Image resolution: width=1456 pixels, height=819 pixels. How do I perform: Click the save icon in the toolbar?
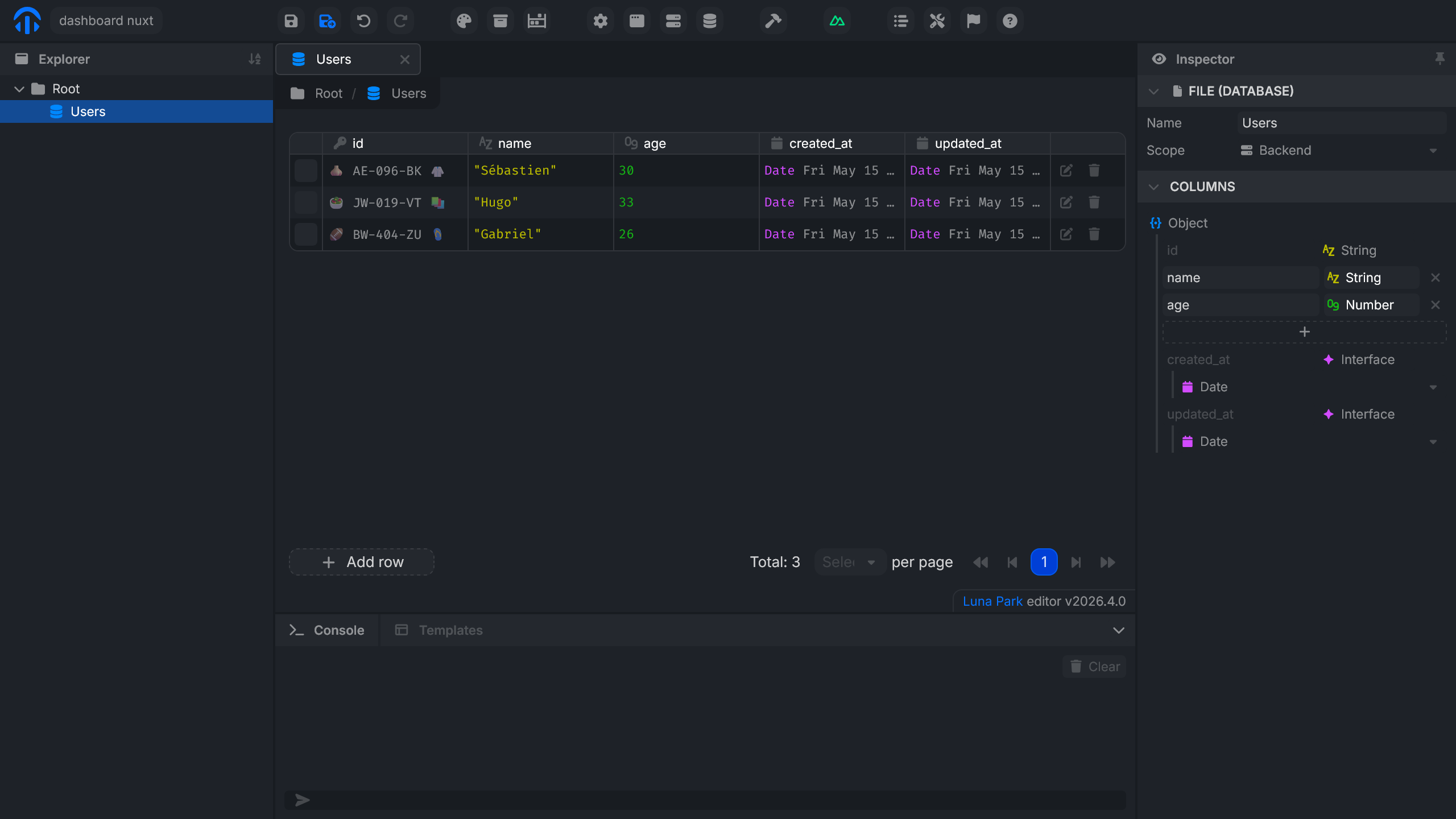point(291,21)
